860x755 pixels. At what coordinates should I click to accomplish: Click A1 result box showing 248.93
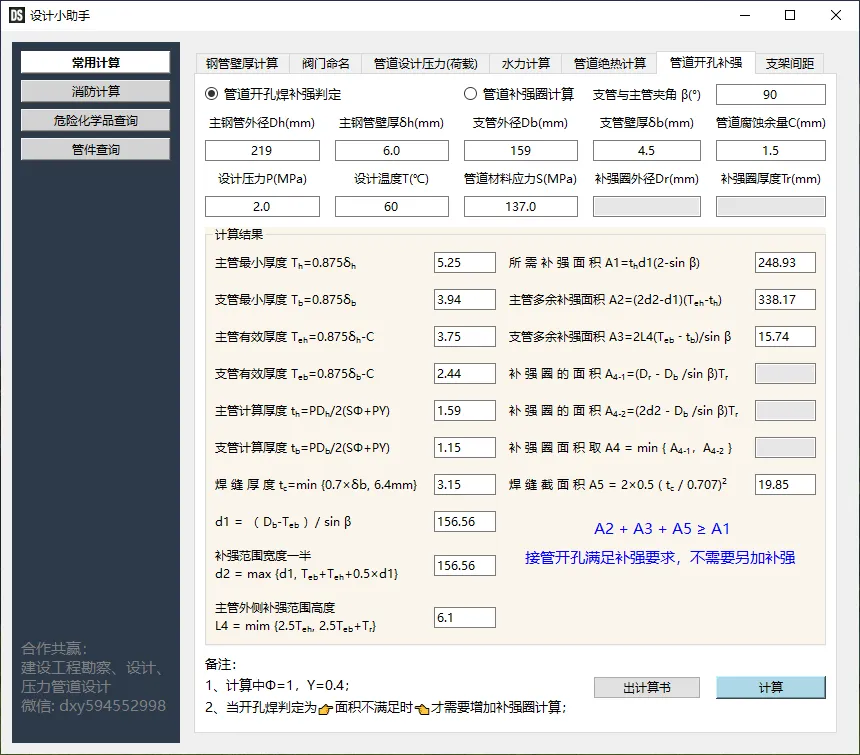coord(785,263)
